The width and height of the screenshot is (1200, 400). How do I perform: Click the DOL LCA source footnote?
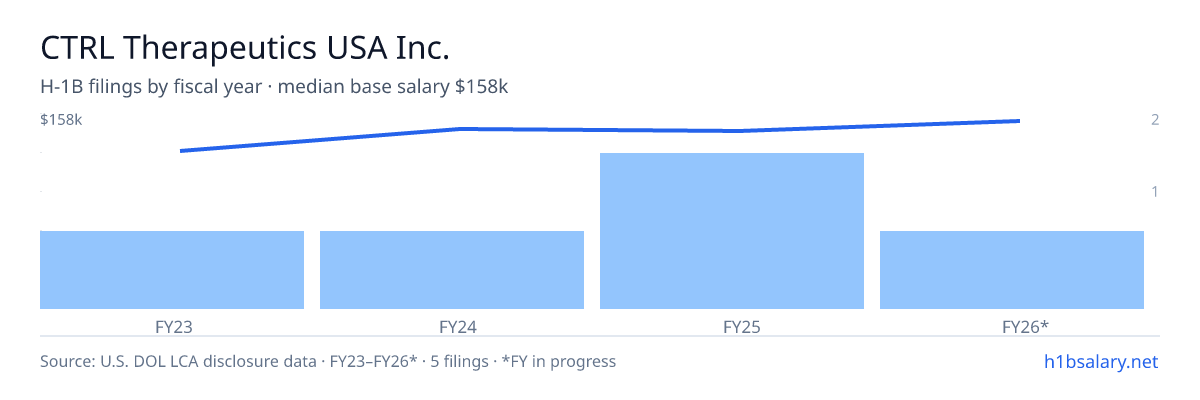328,361
